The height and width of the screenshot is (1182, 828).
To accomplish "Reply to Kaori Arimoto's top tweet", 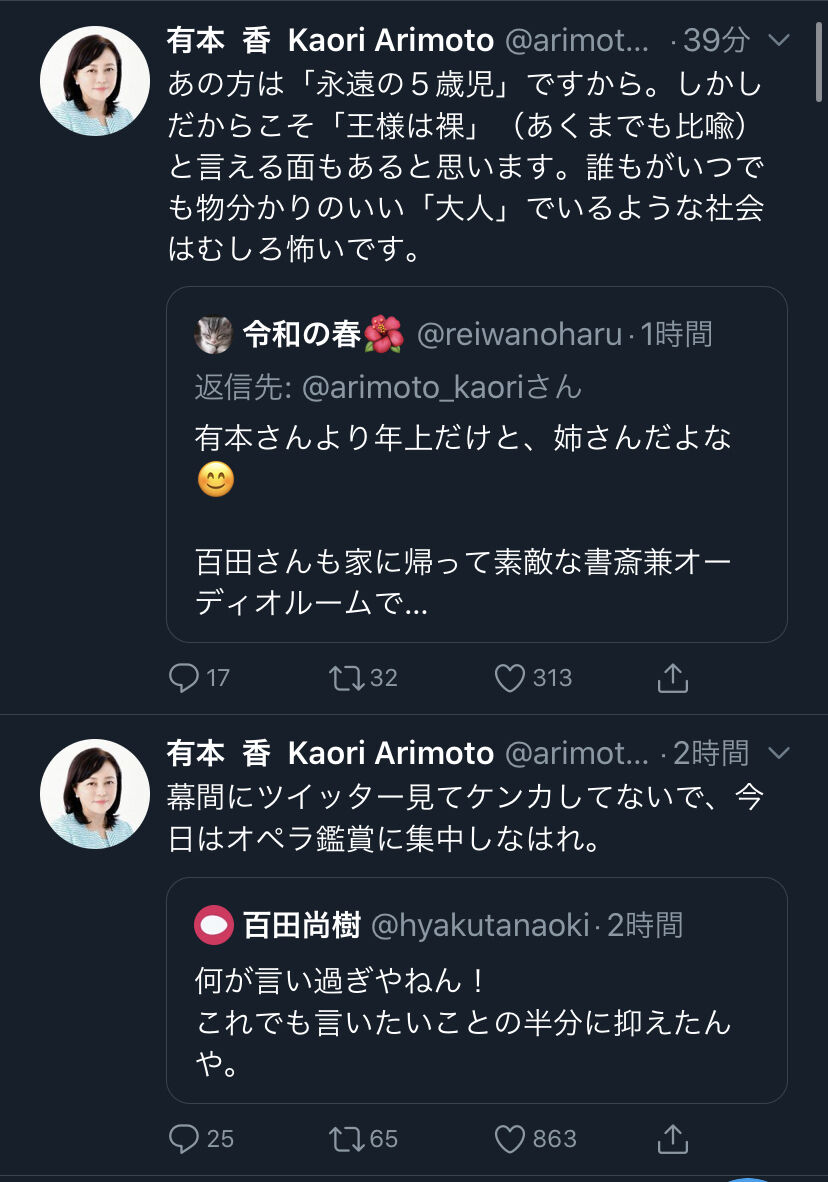I will (x=189, y=678).
